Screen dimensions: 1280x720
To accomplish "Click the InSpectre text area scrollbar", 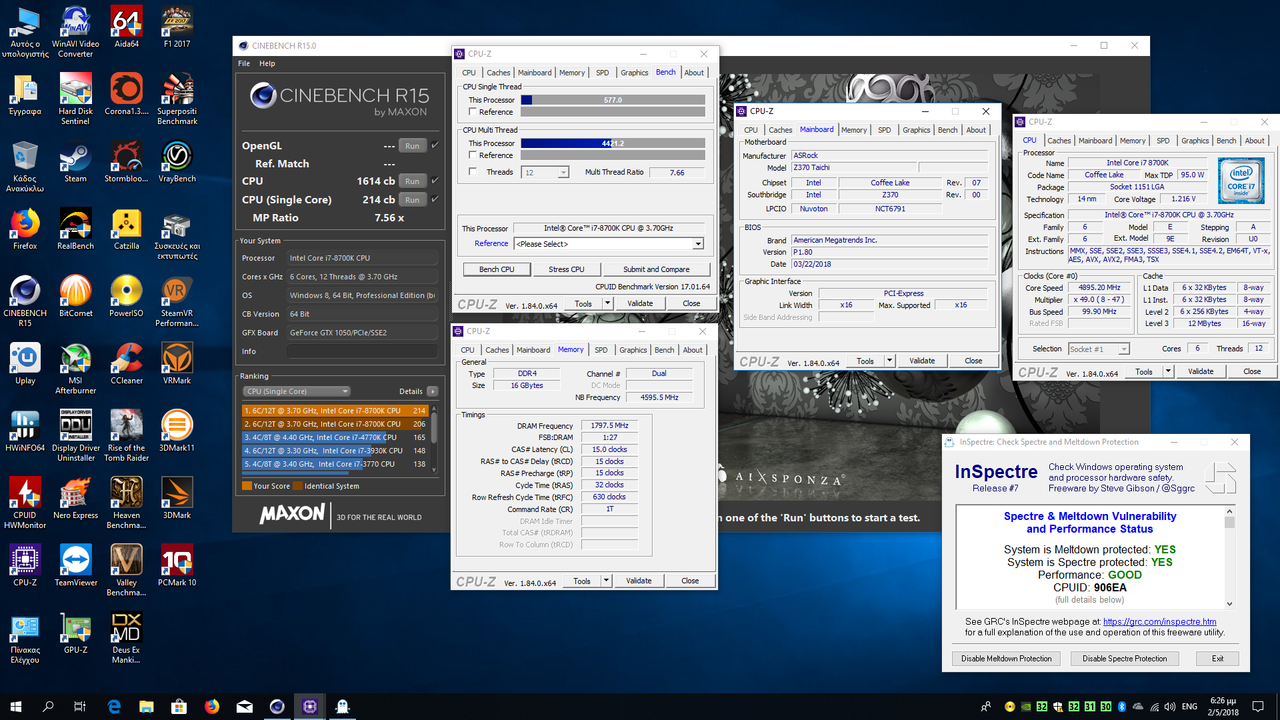I will point(1230,558).
